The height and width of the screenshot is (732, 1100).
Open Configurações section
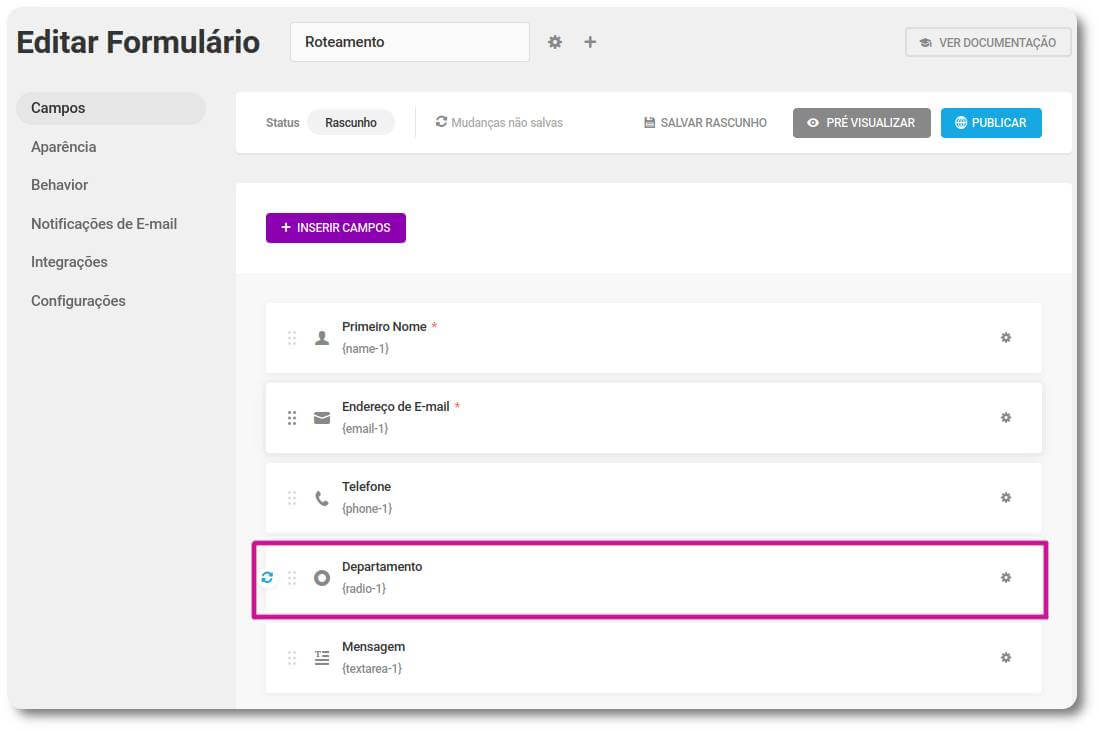point(79,301)
